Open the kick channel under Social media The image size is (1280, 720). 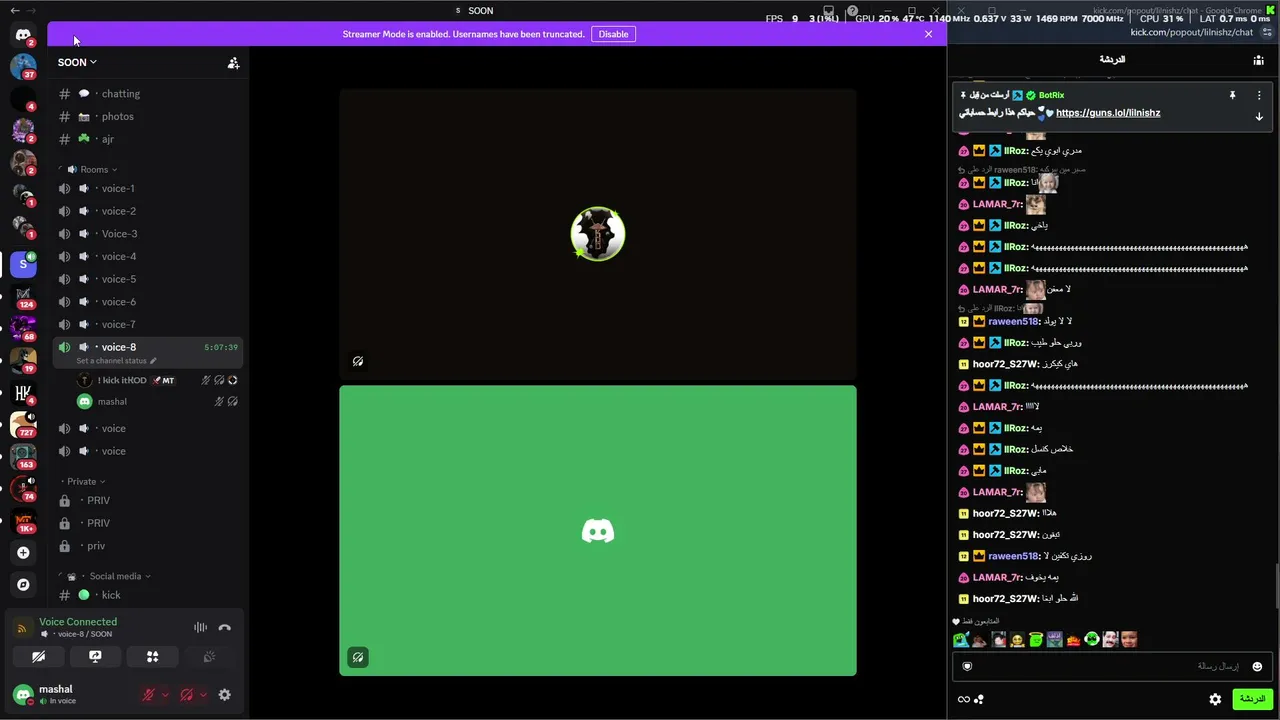[x=148, y=595]
